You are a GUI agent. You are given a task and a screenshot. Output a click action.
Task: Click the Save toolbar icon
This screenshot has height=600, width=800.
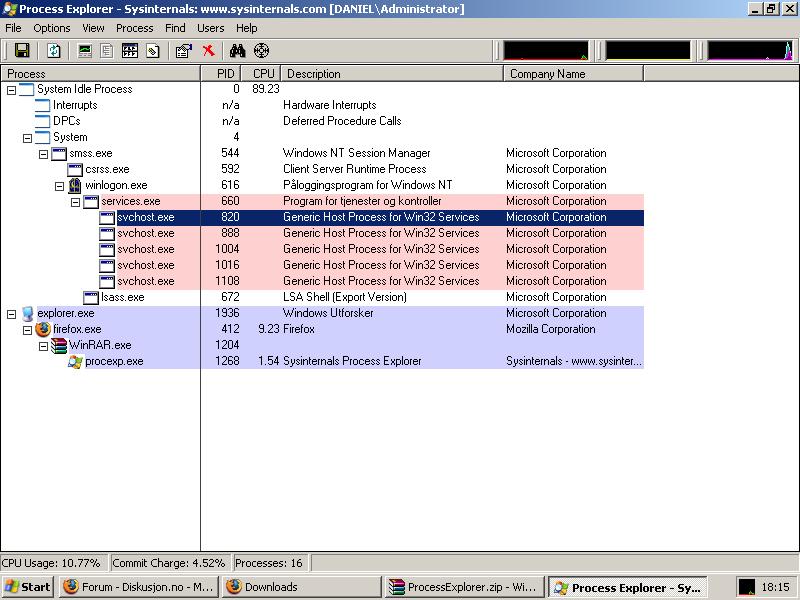pos(22,51)
